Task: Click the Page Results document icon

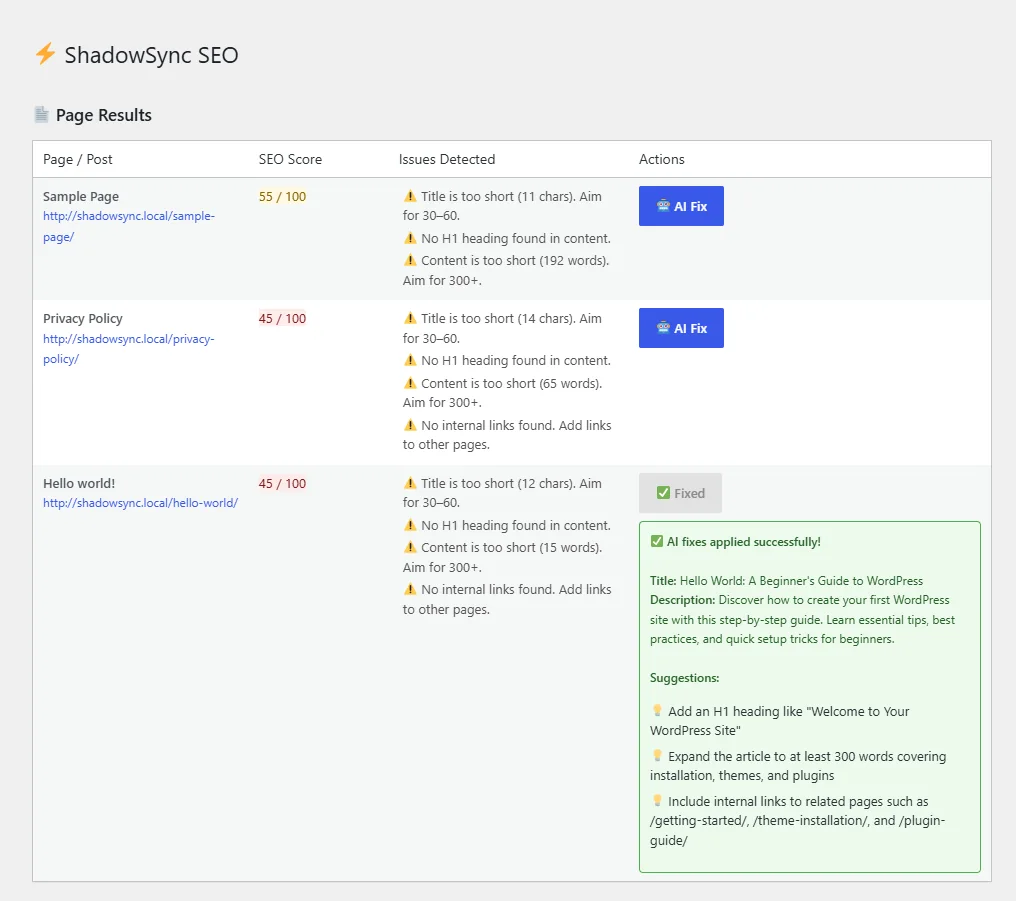Action: 41,115
